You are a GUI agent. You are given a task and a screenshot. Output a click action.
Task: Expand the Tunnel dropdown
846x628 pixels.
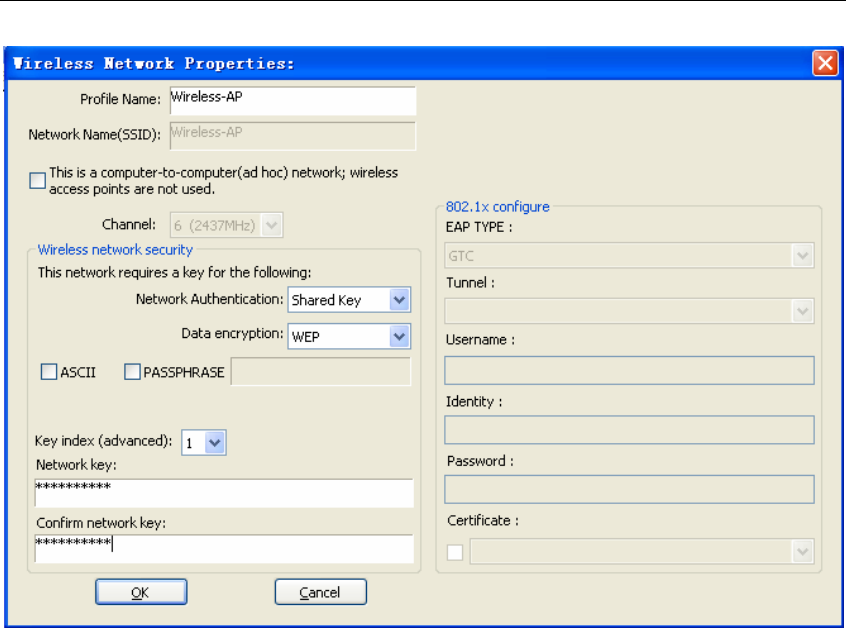[803, 312]
